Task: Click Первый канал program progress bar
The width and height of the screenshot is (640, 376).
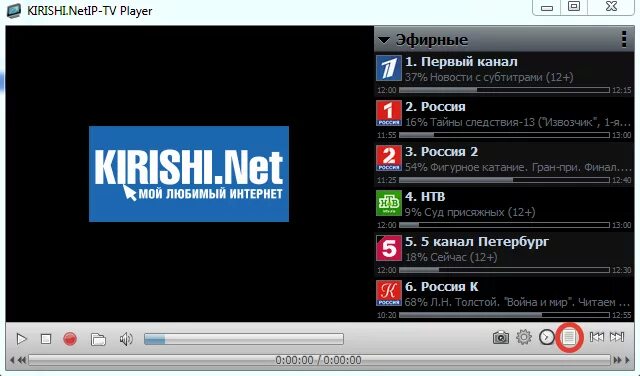Action: [x=504, y=90]
